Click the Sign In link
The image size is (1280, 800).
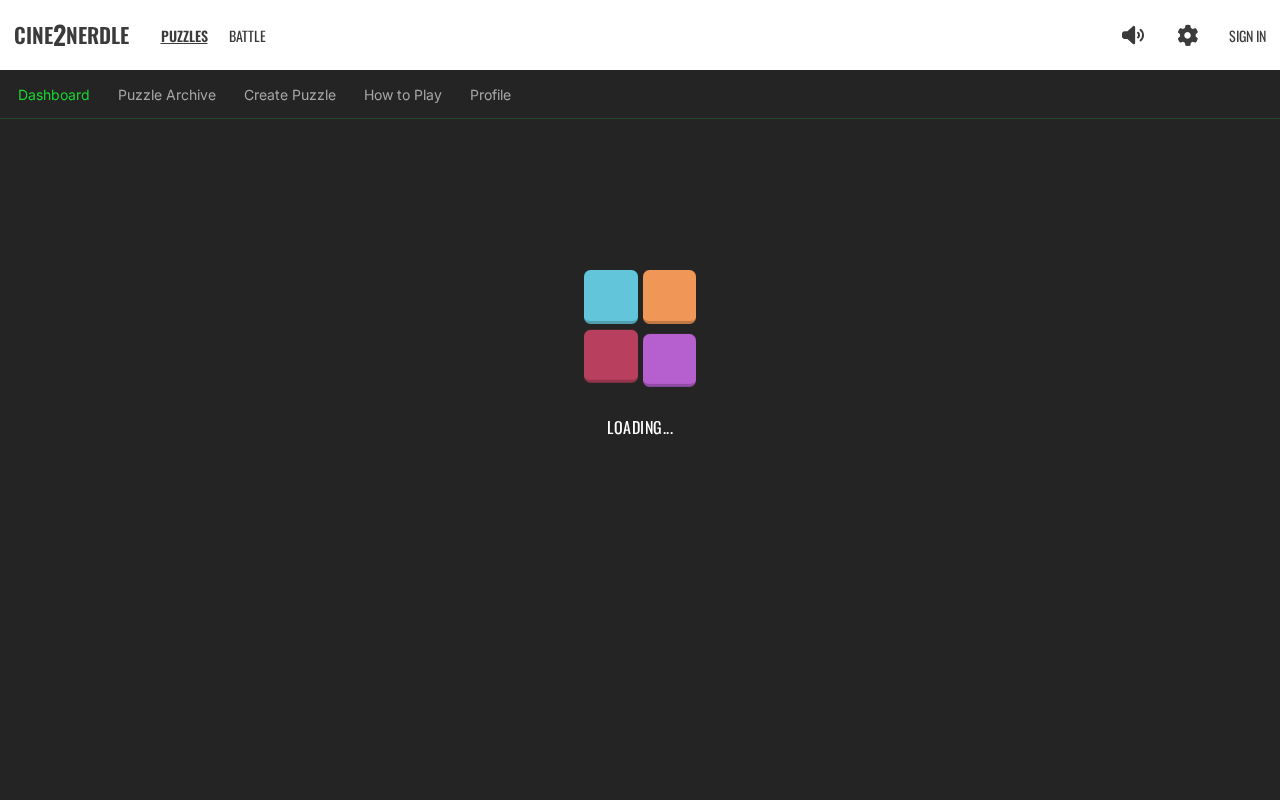1247,36
